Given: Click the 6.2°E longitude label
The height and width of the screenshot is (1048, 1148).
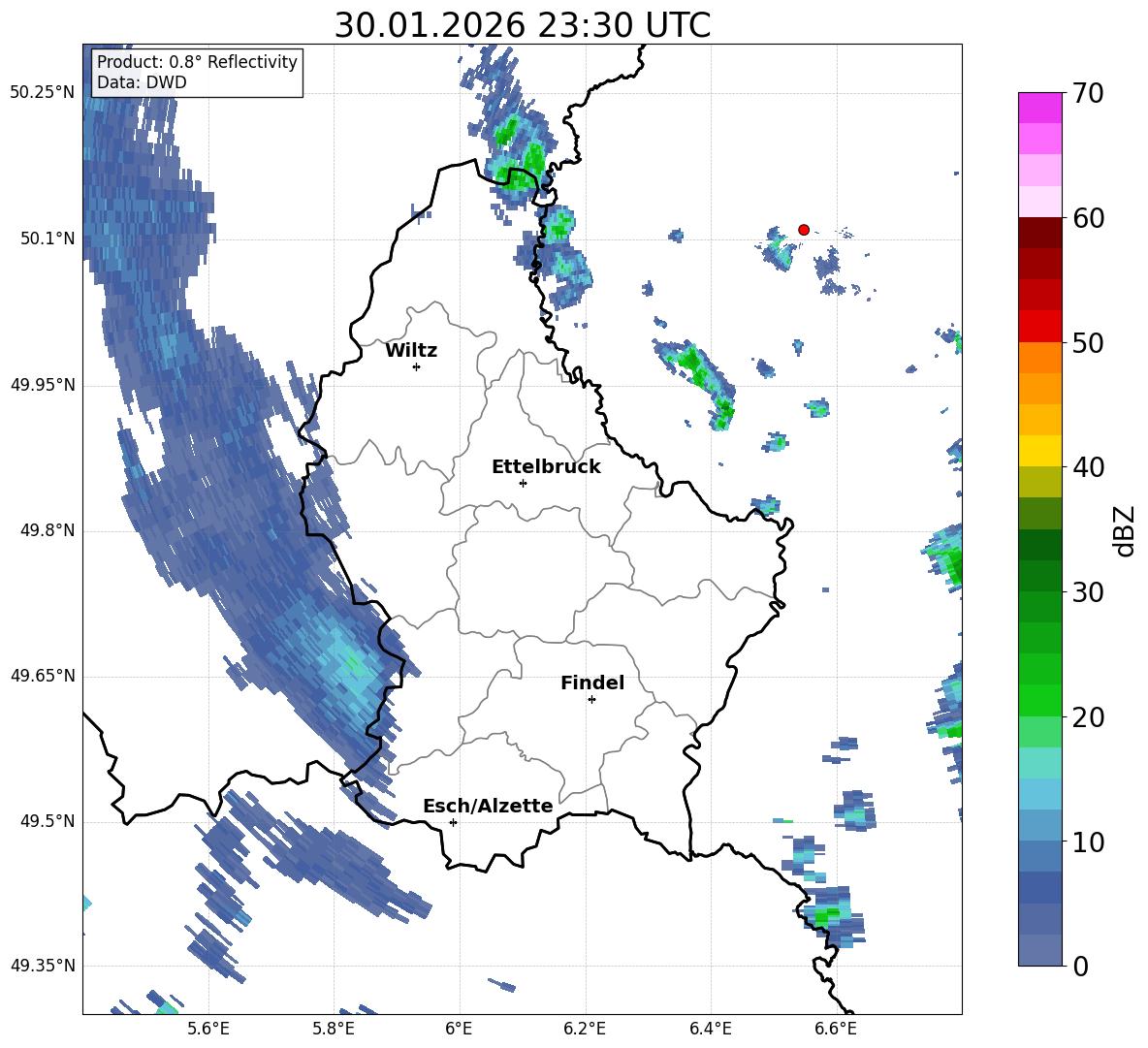Looking at the screenshot, I should (585, 1029).
